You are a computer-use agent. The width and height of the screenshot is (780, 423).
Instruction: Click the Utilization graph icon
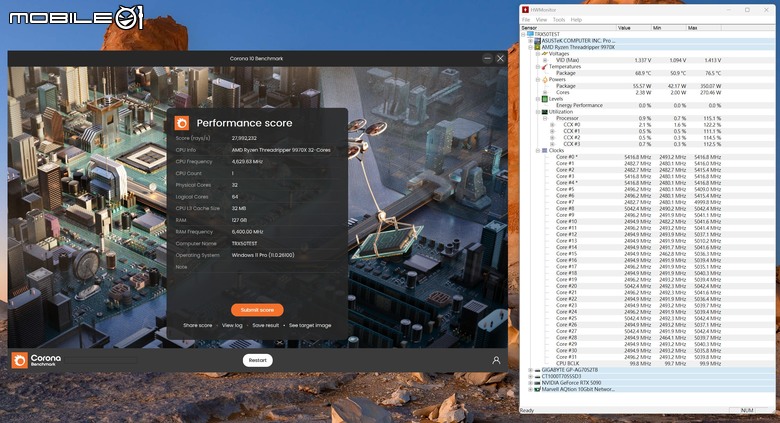pyautogui.click(x=545, y=112)
